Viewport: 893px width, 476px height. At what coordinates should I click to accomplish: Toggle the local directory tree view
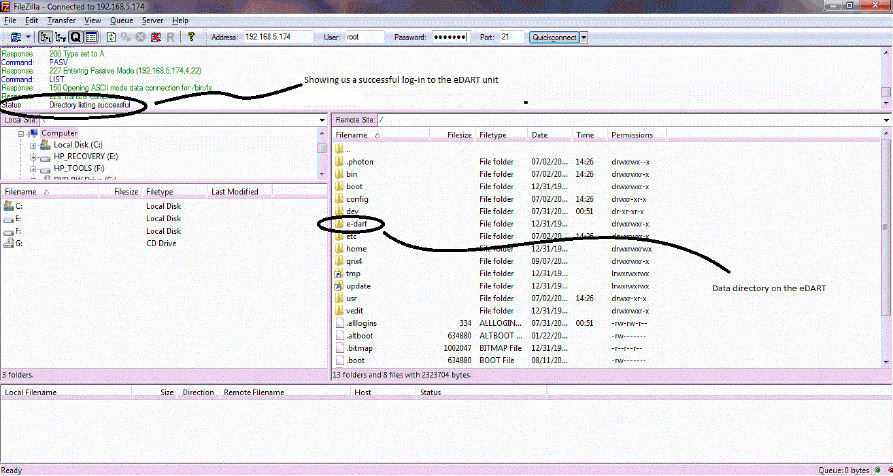tap(46, 37)
